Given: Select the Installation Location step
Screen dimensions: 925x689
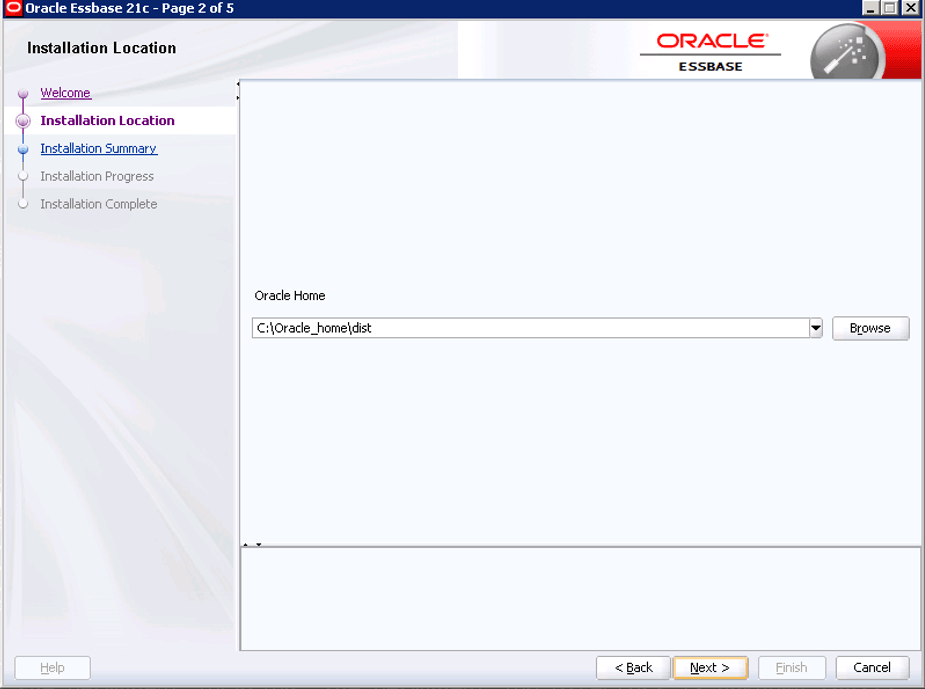Looking at the screenshot, I should click(107, 120).
